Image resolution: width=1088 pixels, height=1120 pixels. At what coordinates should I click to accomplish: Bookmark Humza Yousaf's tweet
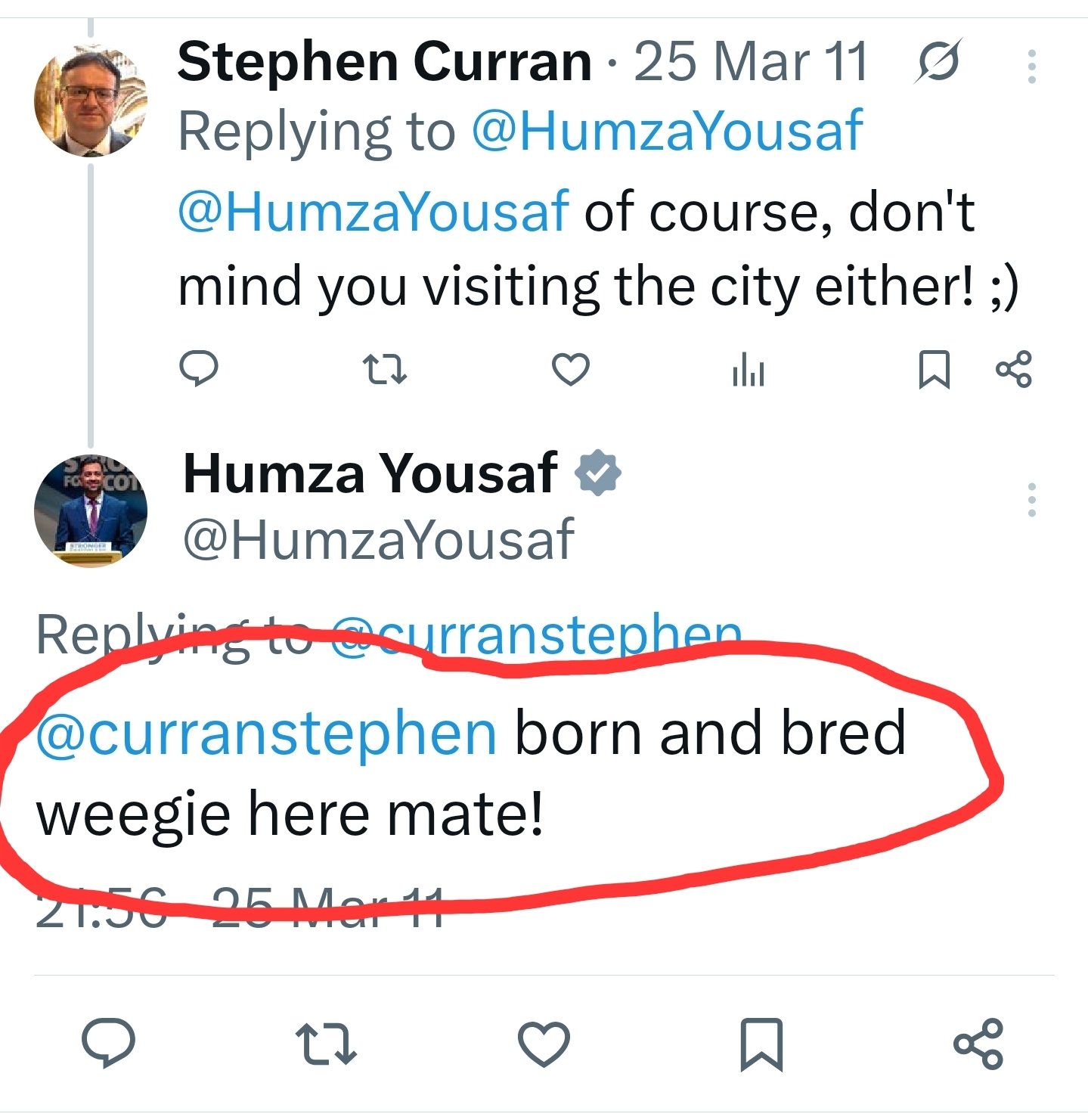[x=761, y=1044]
